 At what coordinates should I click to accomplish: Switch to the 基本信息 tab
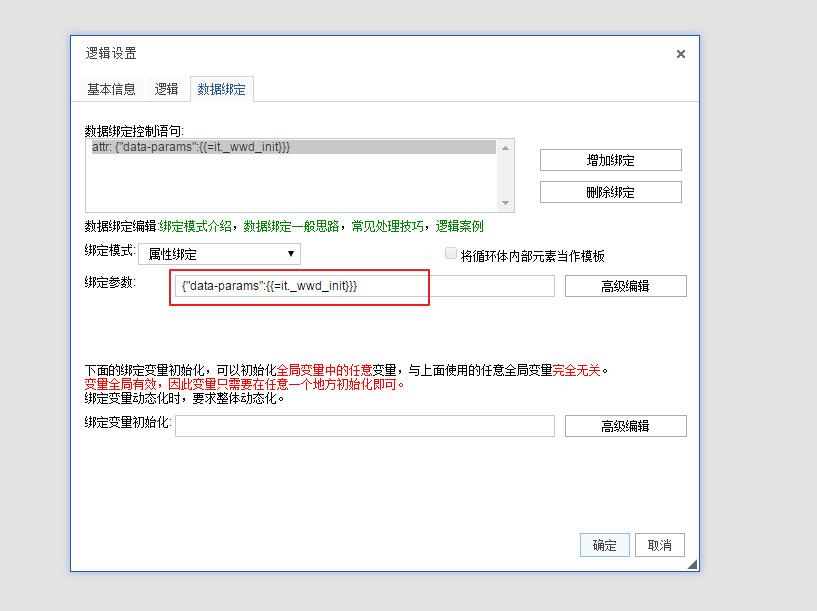tap(111, 89)
